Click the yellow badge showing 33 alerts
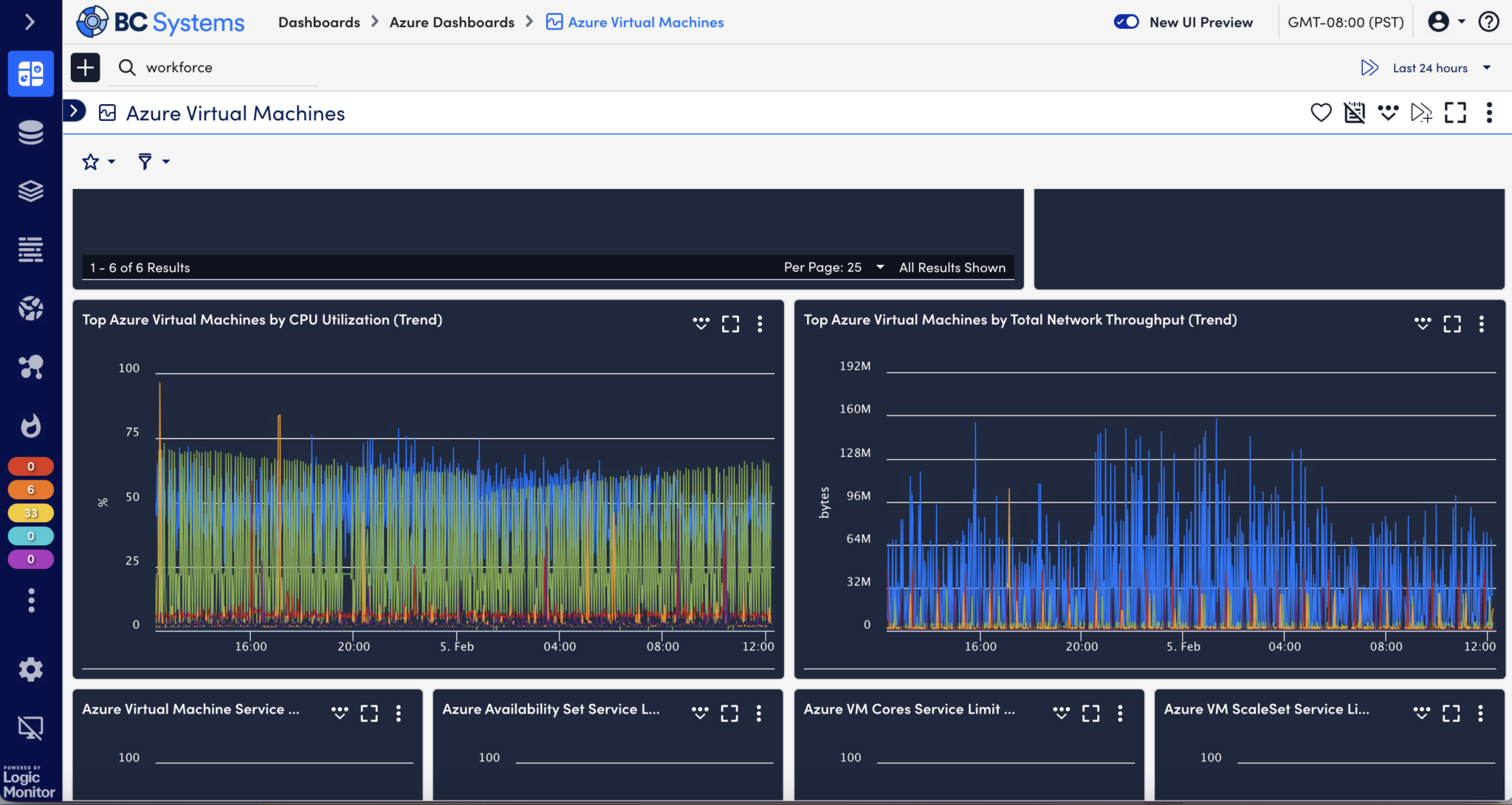 [30, 512]
